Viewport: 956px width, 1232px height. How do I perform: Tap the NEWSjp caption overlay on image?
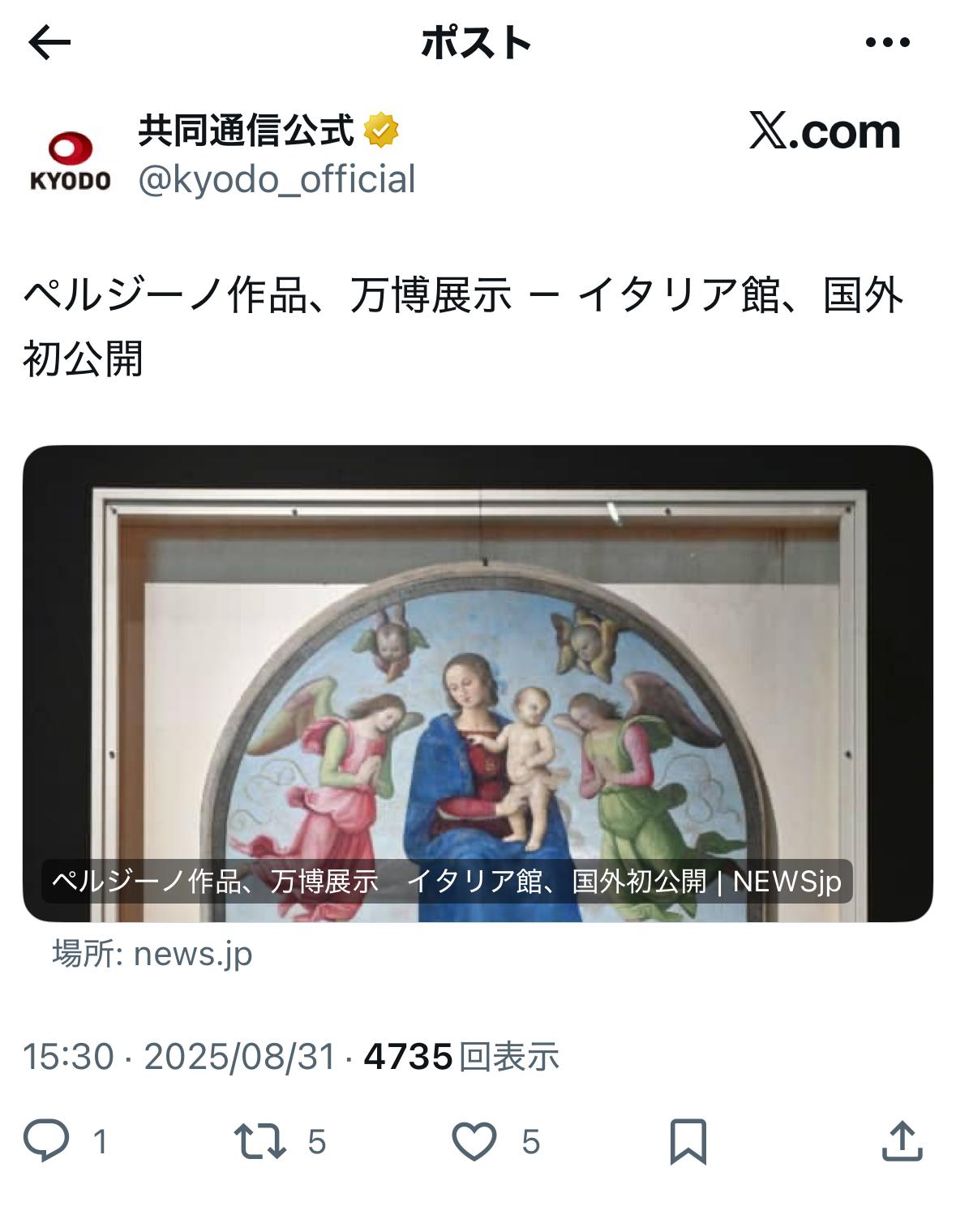(x=447, y=881)
